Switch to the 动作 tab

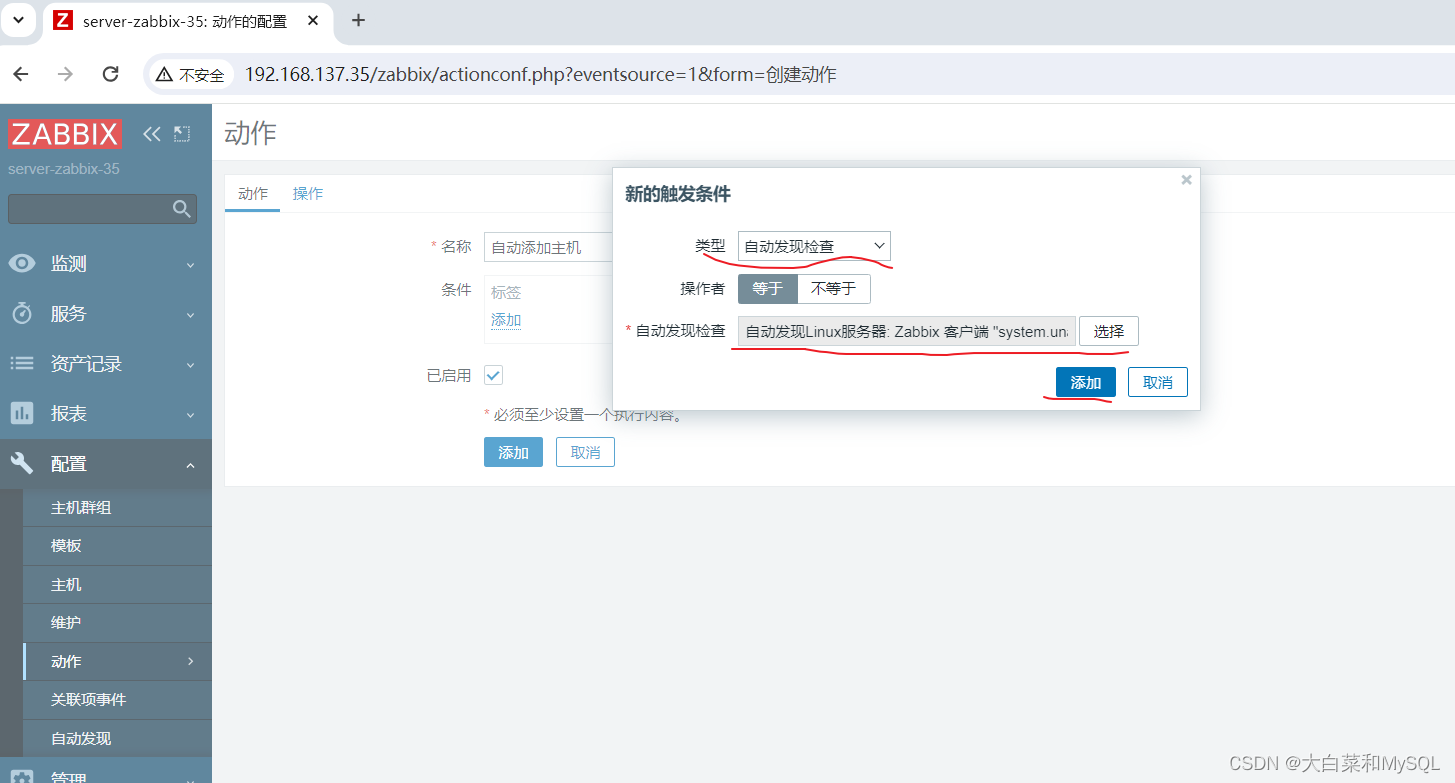(253, 194)
